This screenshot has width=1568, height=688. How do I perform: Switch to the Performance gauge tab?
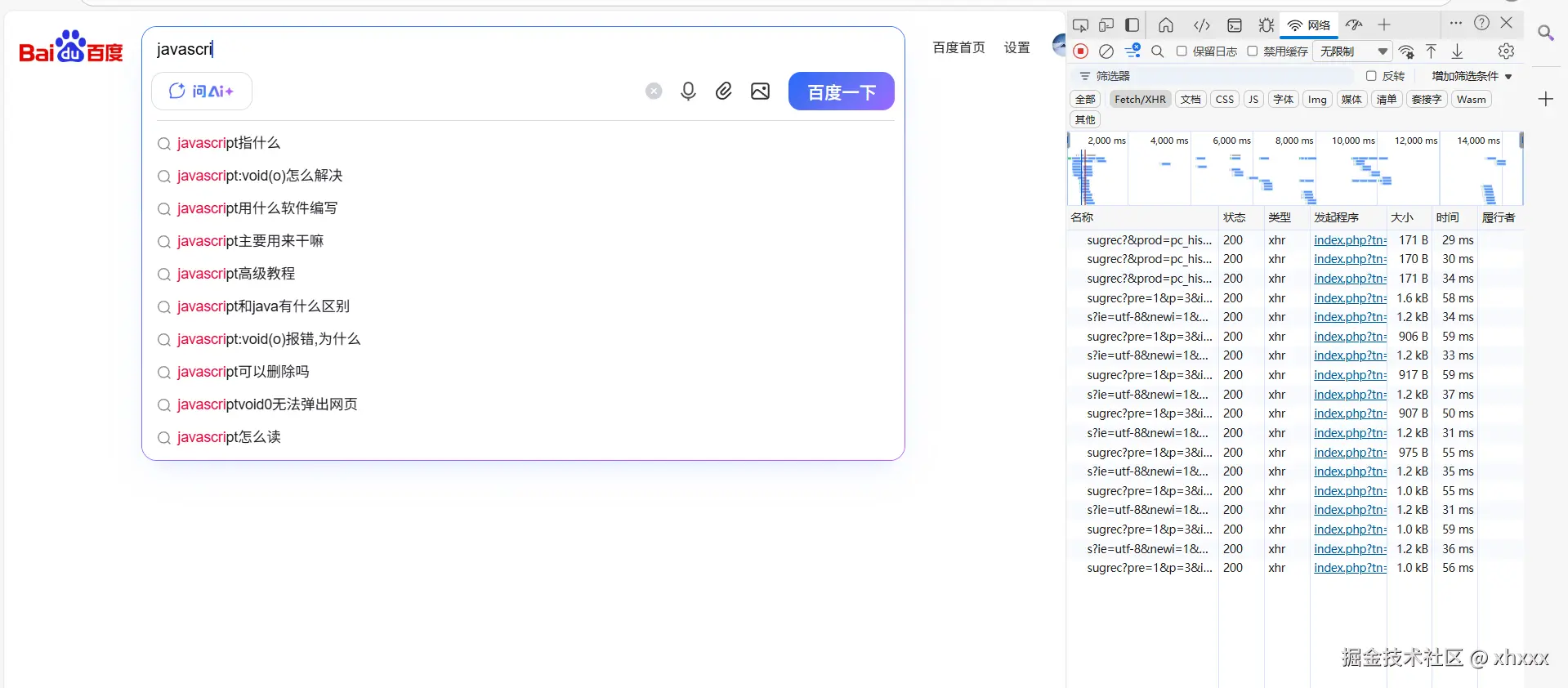click(1354, 25)
